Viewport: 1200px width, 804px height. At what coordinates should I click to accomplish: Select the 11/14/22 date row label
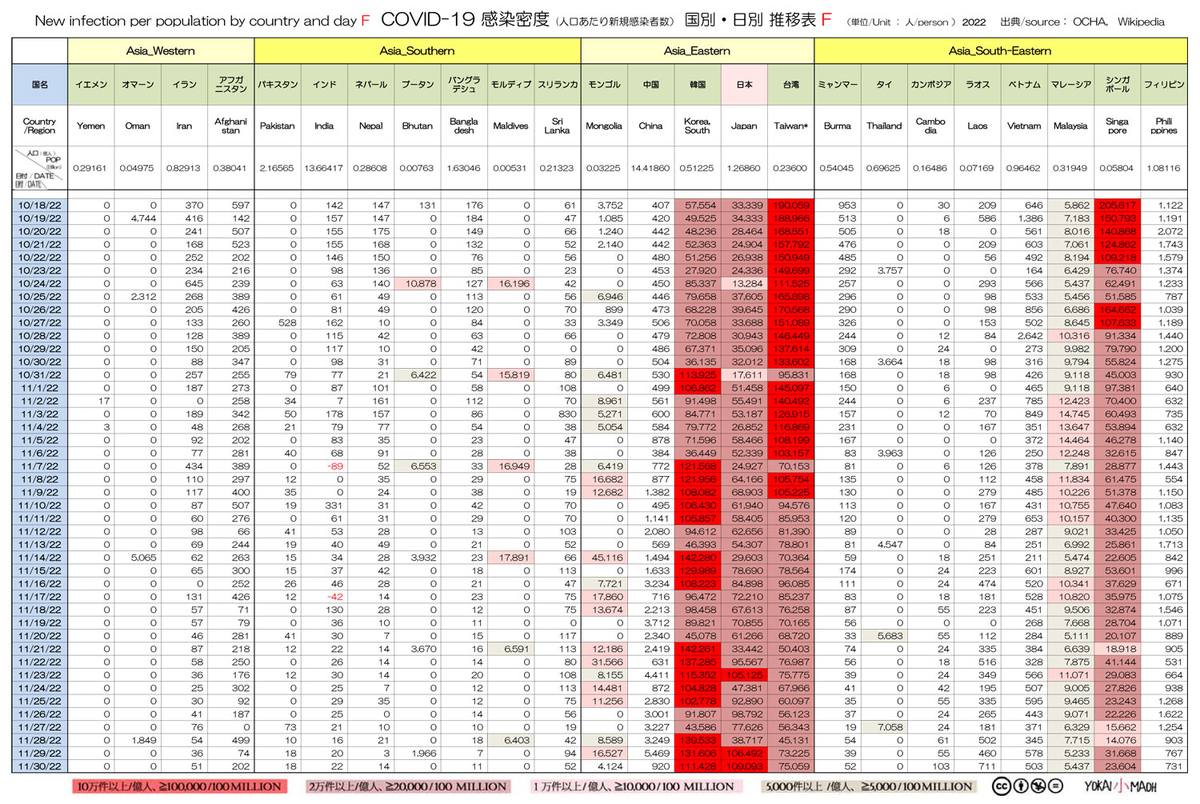[x=40, y=560]
